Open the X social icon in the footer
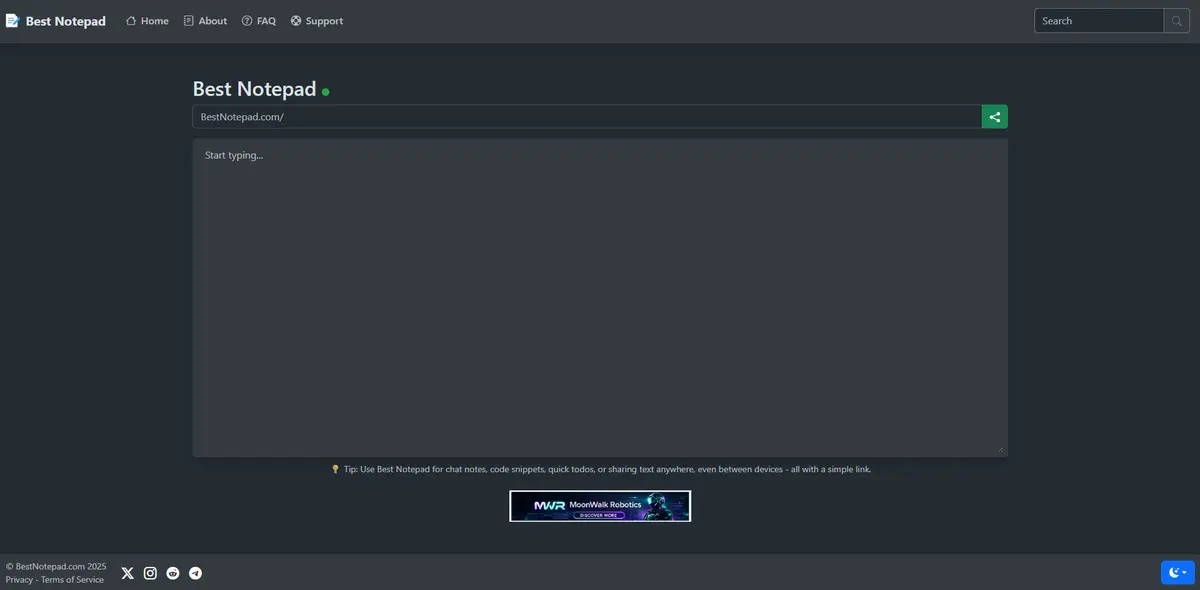The height and width of the screenshot is (590, 1200). point(125,571)
